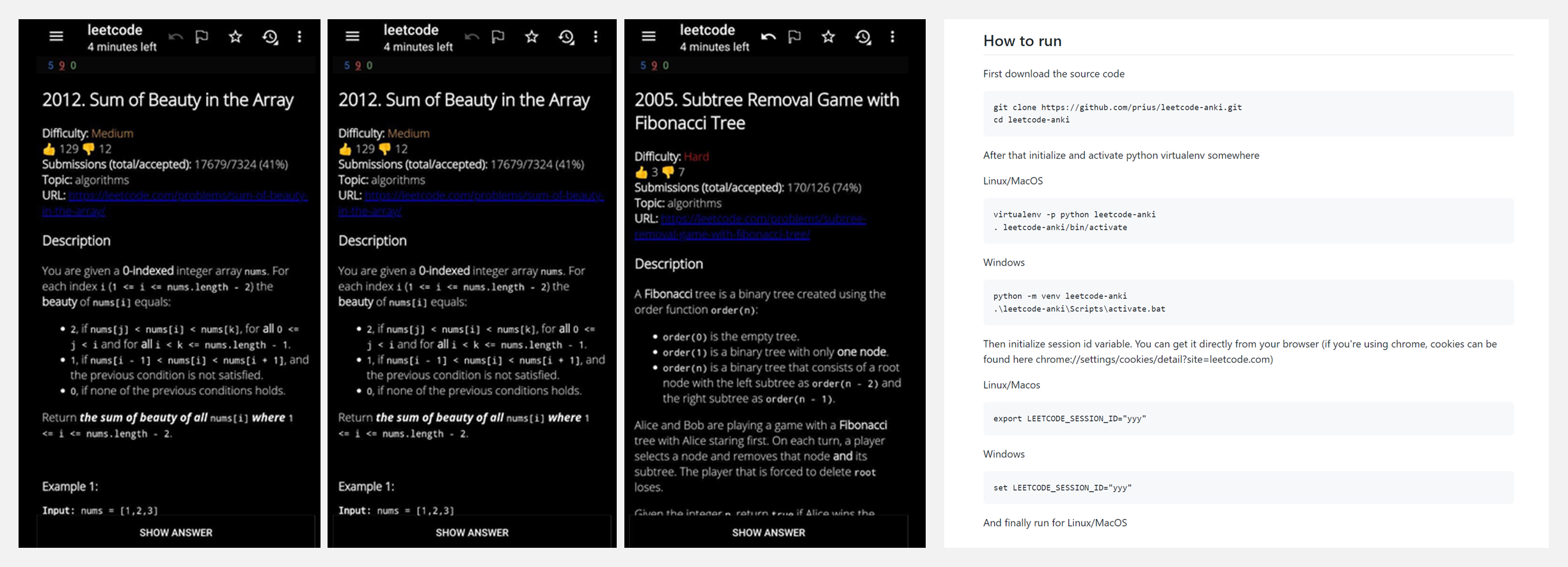The image size is (1568, 567).
Task: Mark card with star in second screen
Action: click(532, 37)
